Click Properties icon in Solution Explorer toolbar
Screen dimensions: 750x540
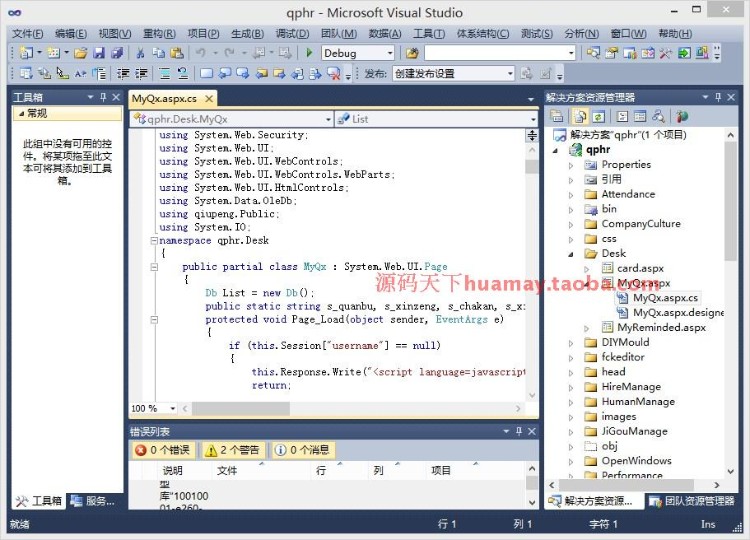(556, 116)
